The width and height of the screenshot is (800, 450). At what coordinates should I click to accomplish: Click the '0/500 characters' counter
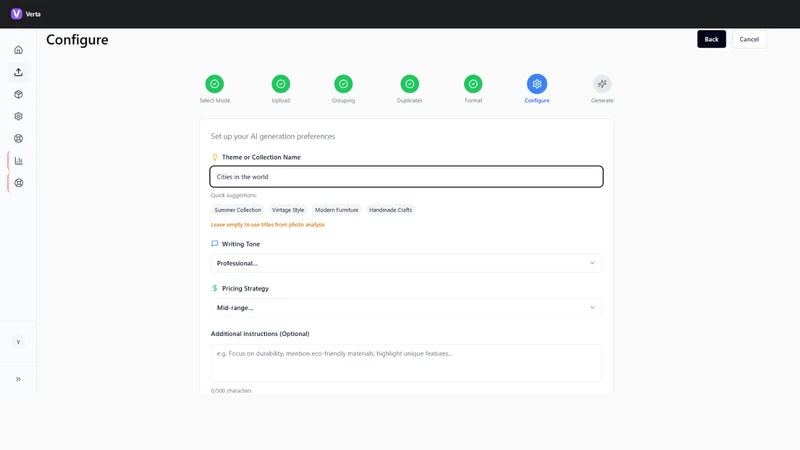click(231, 391)
